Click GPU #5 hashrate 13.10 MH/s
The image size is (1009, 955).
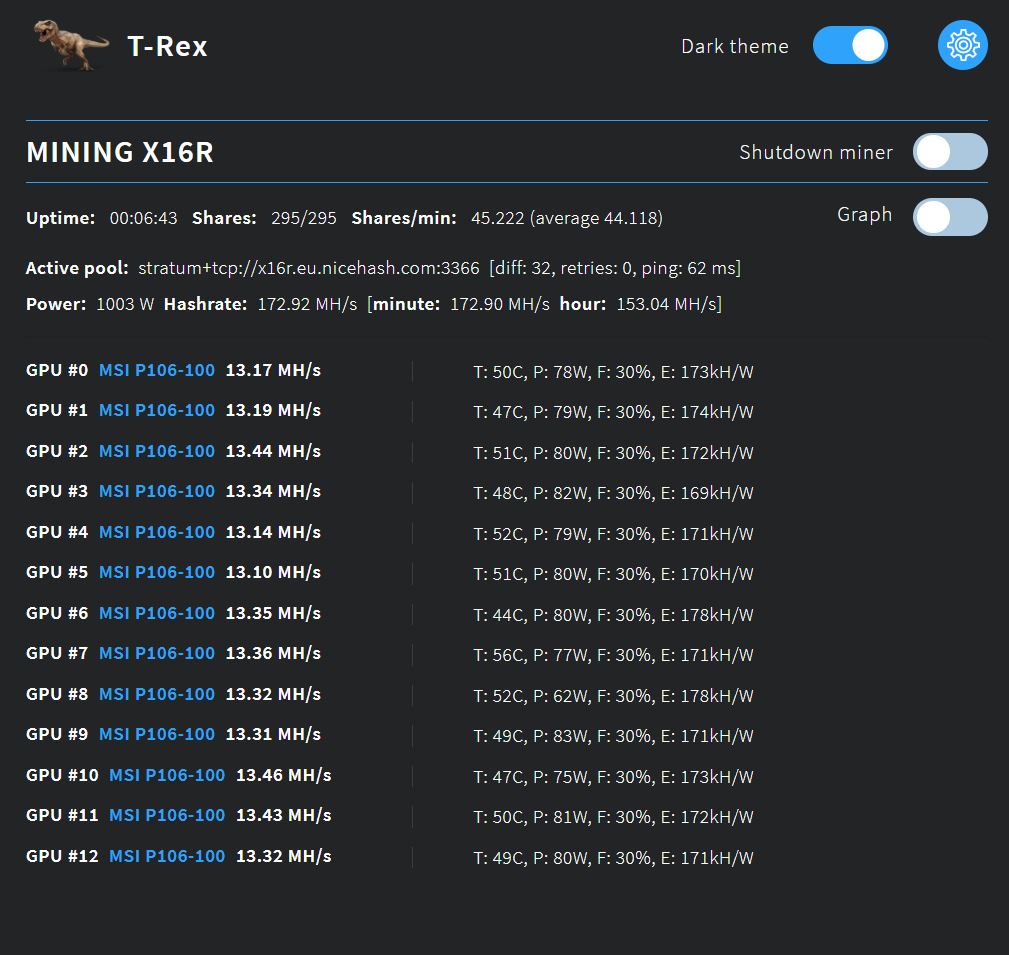(x=273, y=573)
